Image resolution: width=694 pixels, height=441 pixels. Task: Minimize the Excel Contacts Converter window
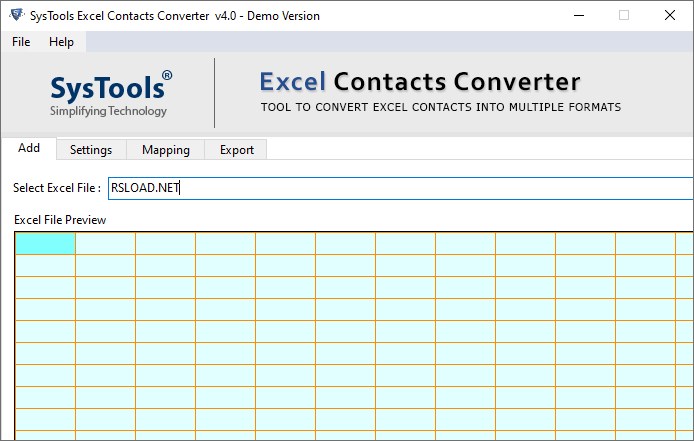[x=578, y=15]
